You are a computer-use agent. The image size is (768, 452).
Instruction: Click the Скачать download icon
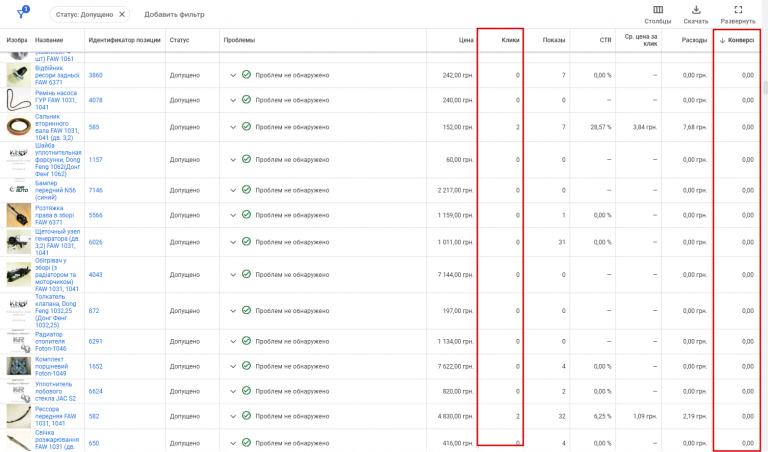point(696,15)
